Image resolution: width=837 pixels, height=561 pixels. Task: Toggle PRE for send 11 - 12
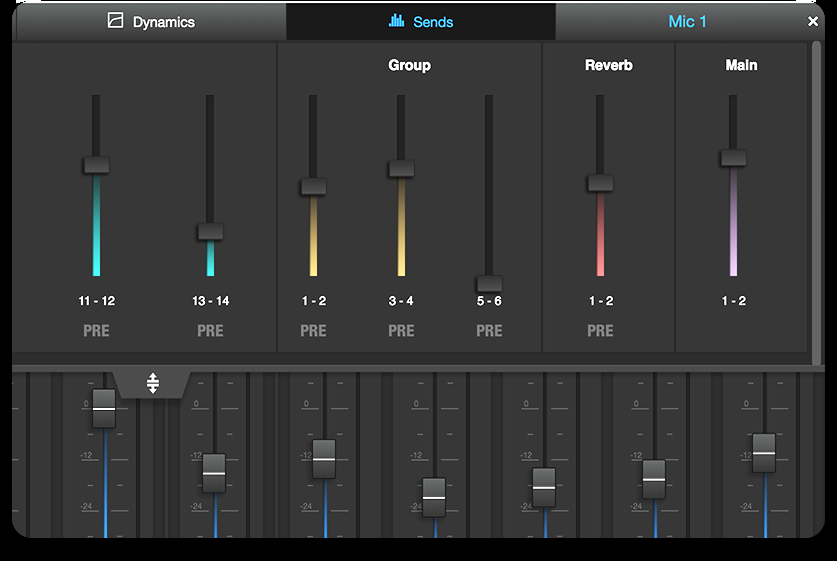coord(97,331)
